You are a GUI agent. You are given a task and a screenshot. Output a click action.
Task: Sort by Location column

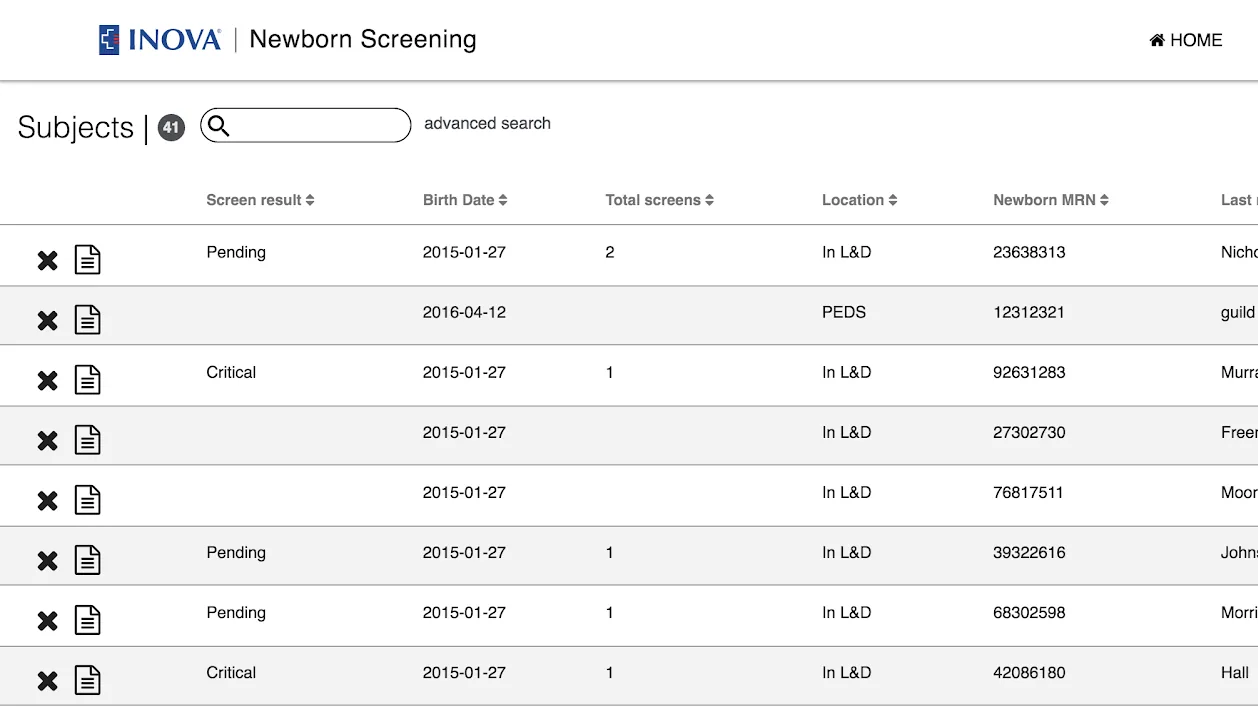[x=859, y=200]
